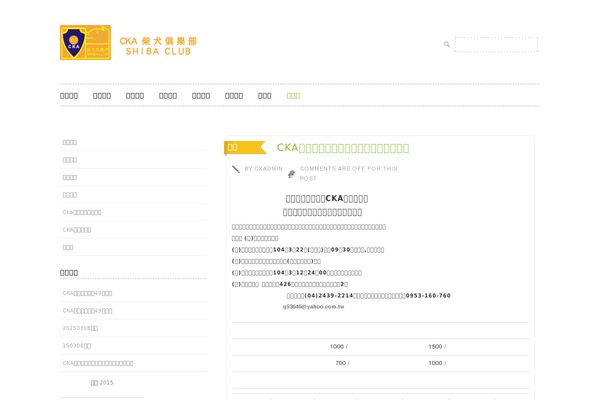Open sidebar link starting with lowercase Cka
This screenshot has height=400, width=600.
(x=82, y=212)
